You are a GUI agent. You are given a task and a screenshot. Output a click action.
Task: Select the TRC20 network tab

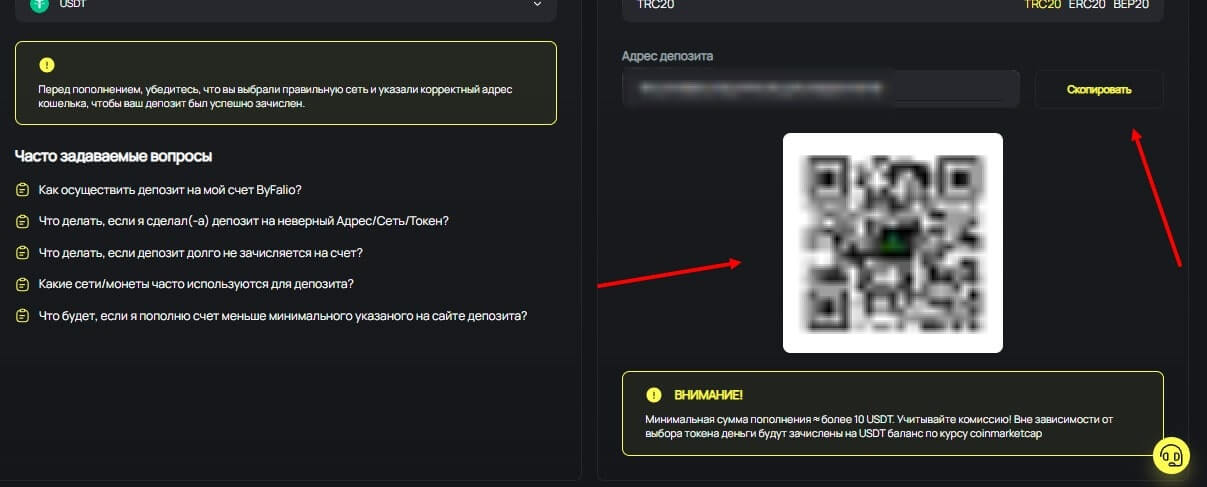pos(1042,5)
